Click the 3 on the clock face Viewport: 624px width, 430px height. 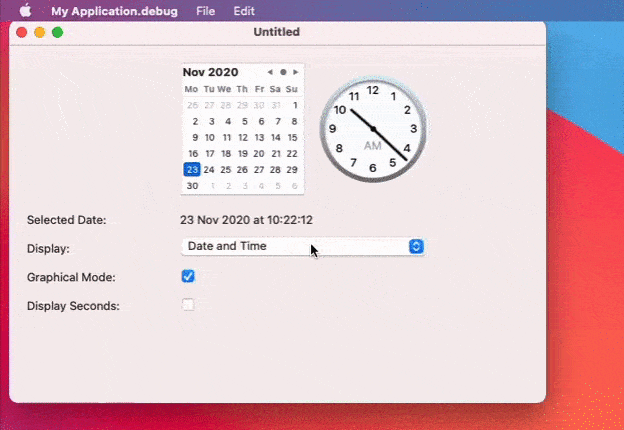[x=414, y=128]
